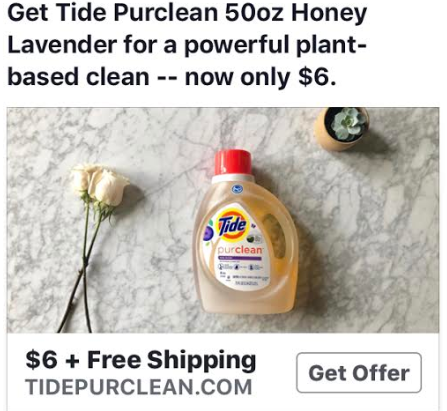Tap the small green badge beside Tide logo
Image resolution: width=447 pixels, height=411 pixels.
click(x=252, y=239)
